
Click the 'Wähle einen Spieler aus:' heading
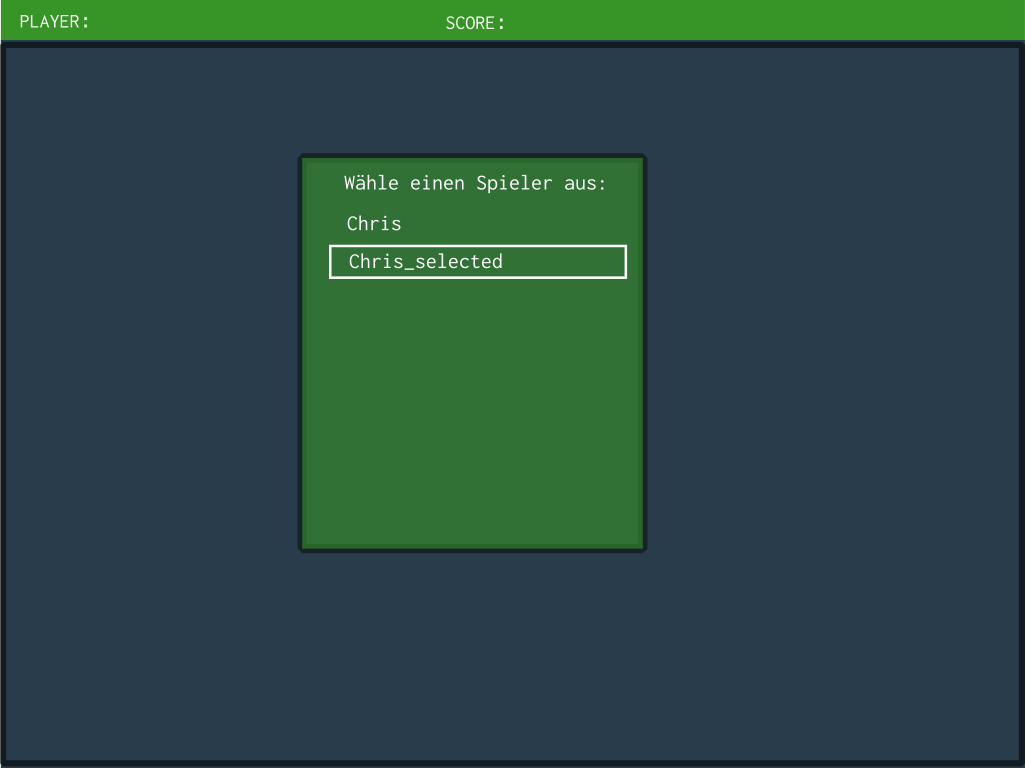[x=475, y=184]
